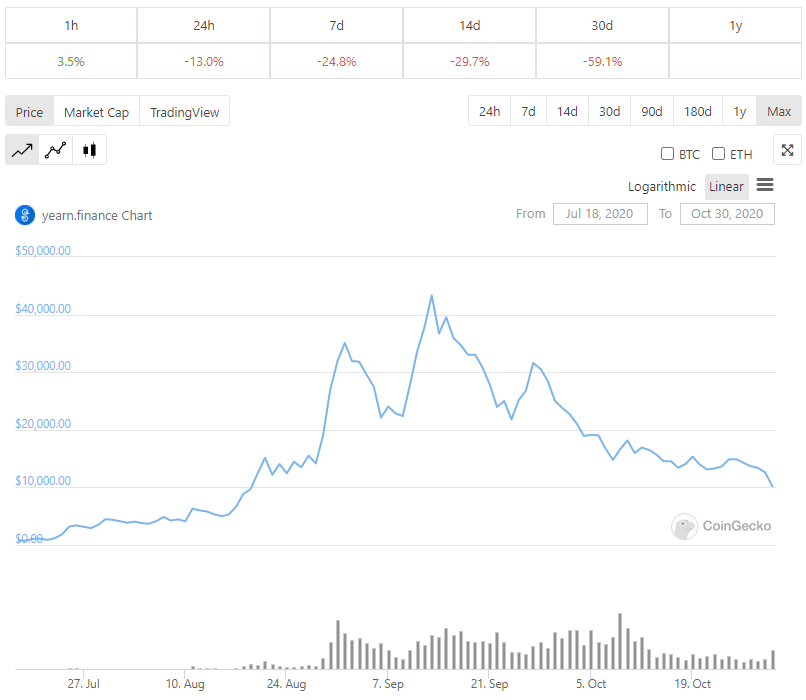Set chart range to 24h
806x700 pixels.
489,111
